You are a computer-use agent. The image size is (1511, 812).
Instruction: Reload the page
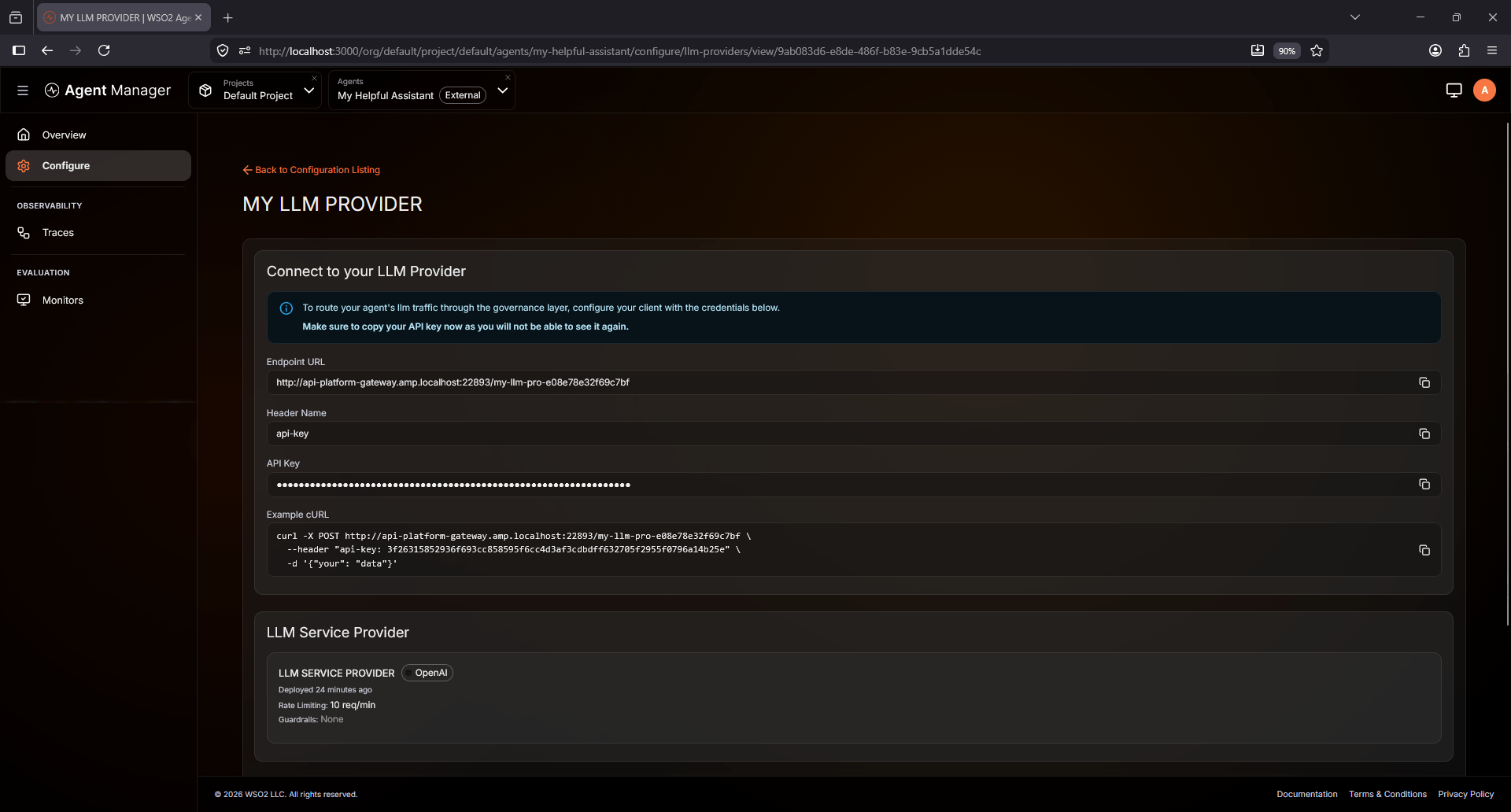point(104,50)
